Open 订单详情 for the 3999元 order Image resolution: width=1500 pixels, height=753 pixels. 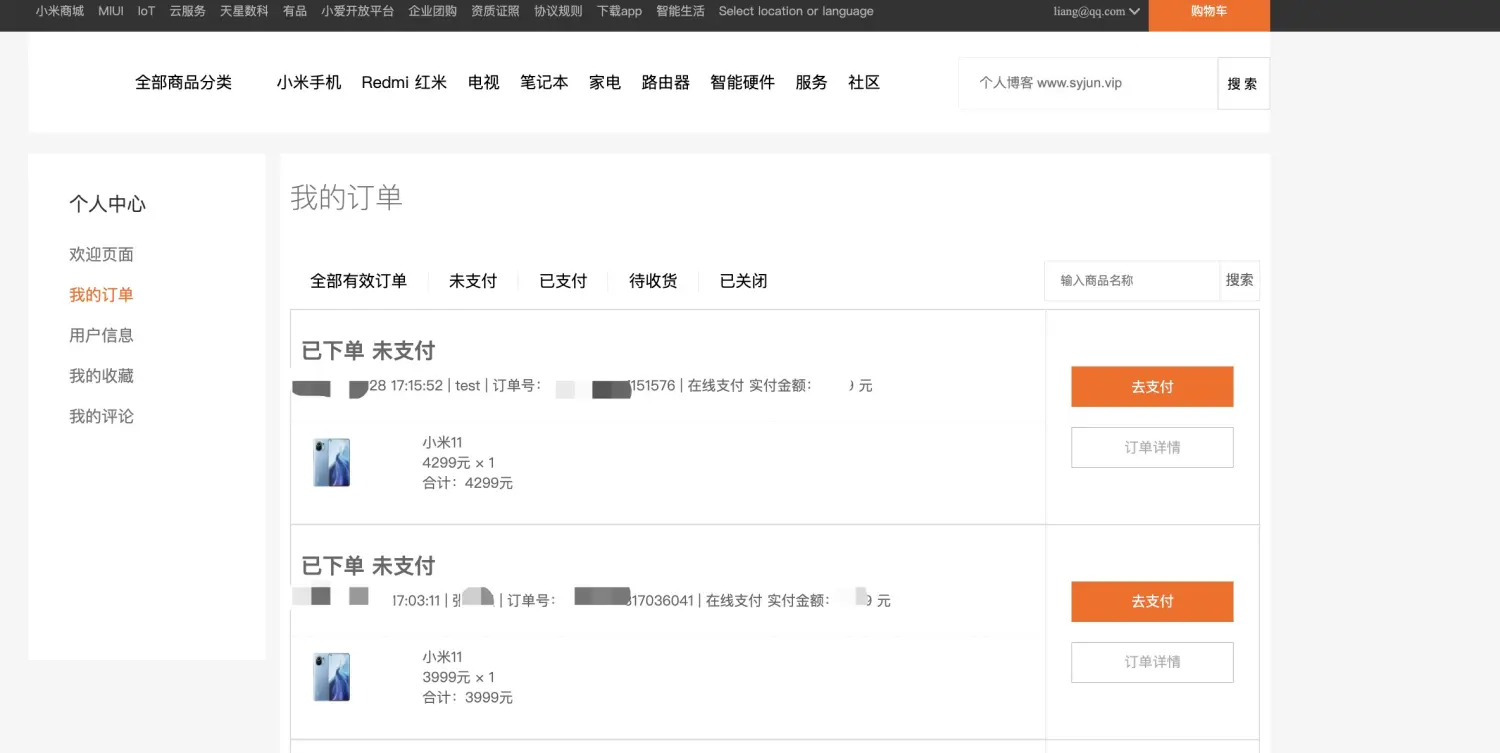[1151, 662]
